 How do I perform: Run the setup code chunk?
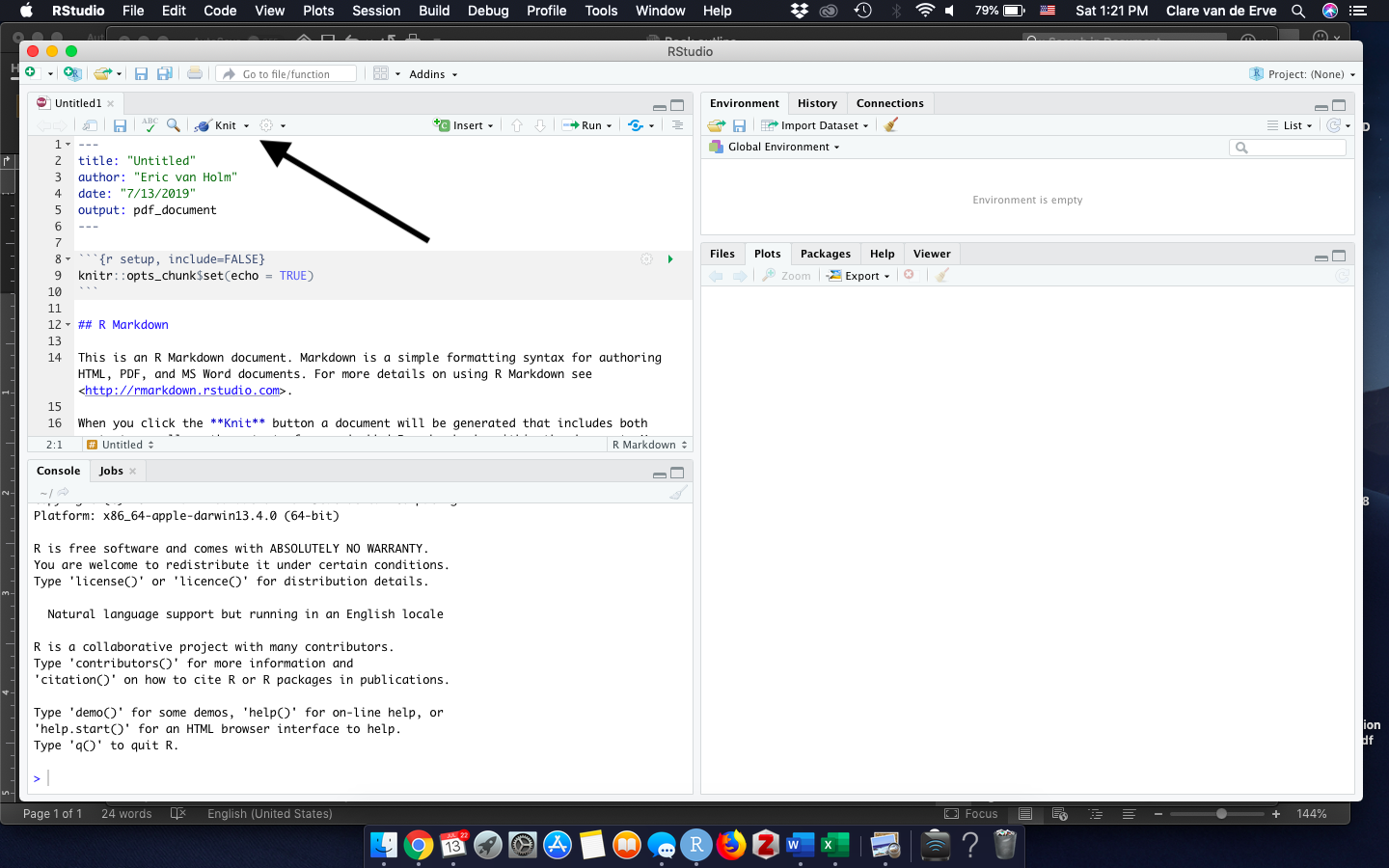tap(670, 259)
